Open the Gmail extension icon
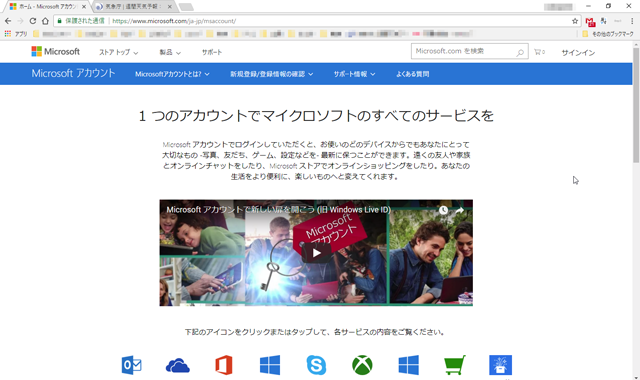The width and height of the screenshot is (640, 380). tap(590, 22)
